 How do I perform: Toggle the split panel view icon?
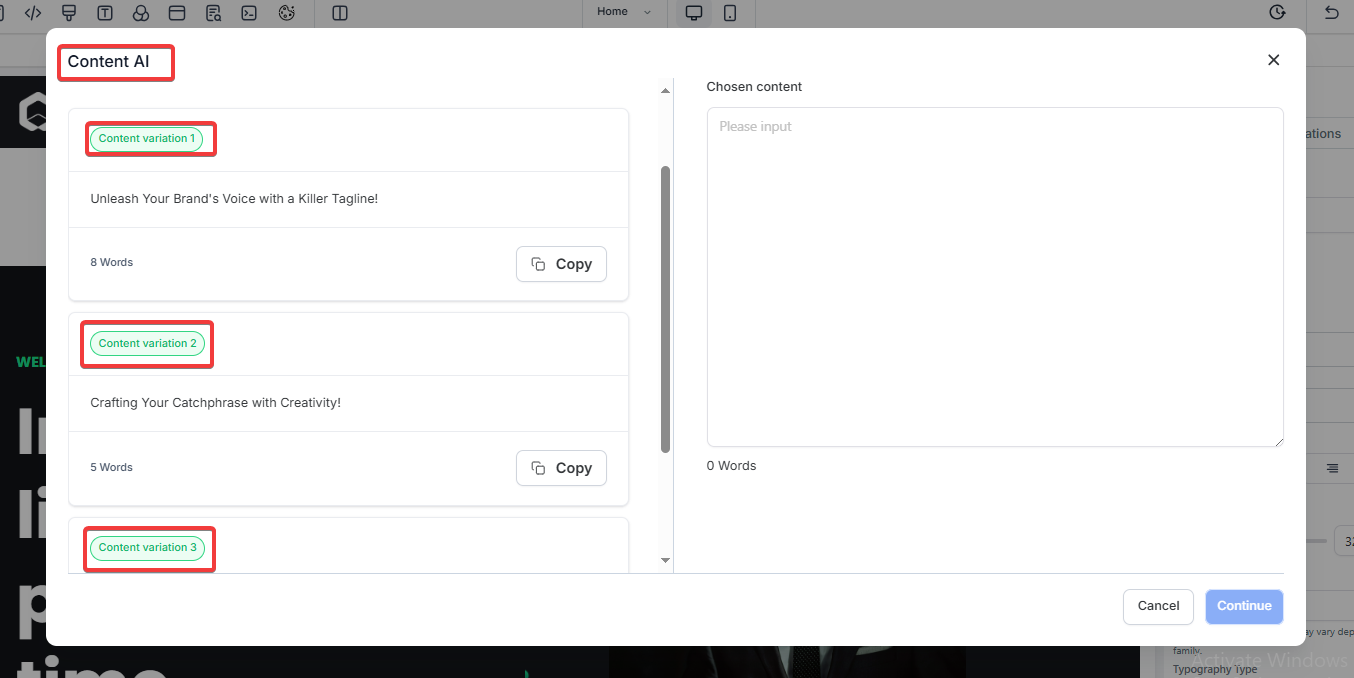pos(340,13)
